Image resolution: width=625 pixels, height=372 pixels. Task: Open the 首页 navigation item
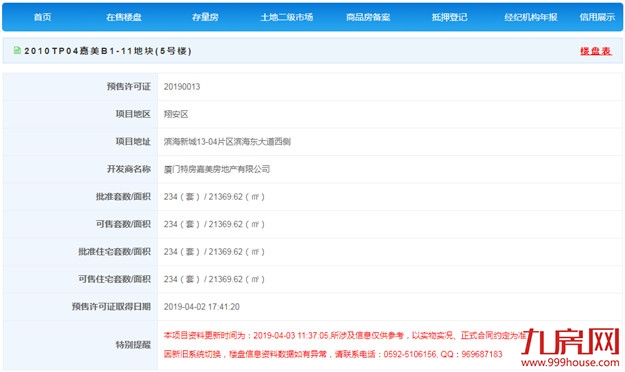(42, 17)
